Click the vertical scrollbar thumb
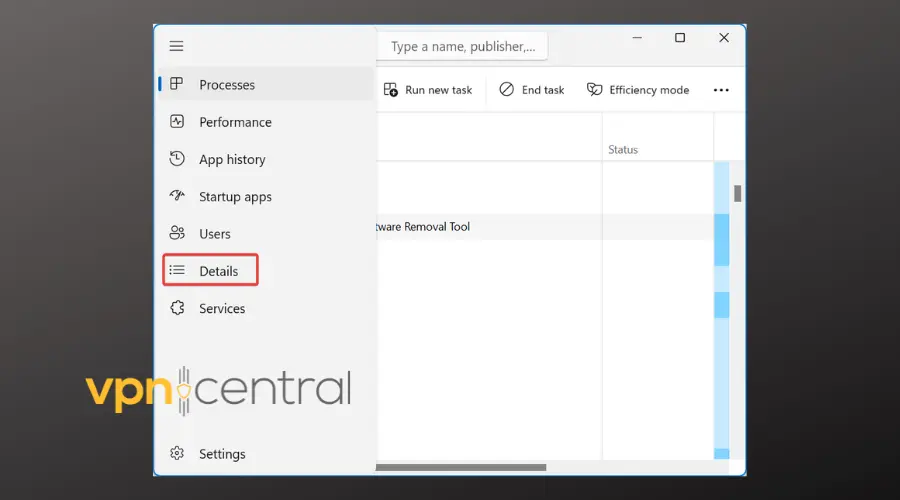The width and height of the screenshot is (900, 500). coord(738,193)
